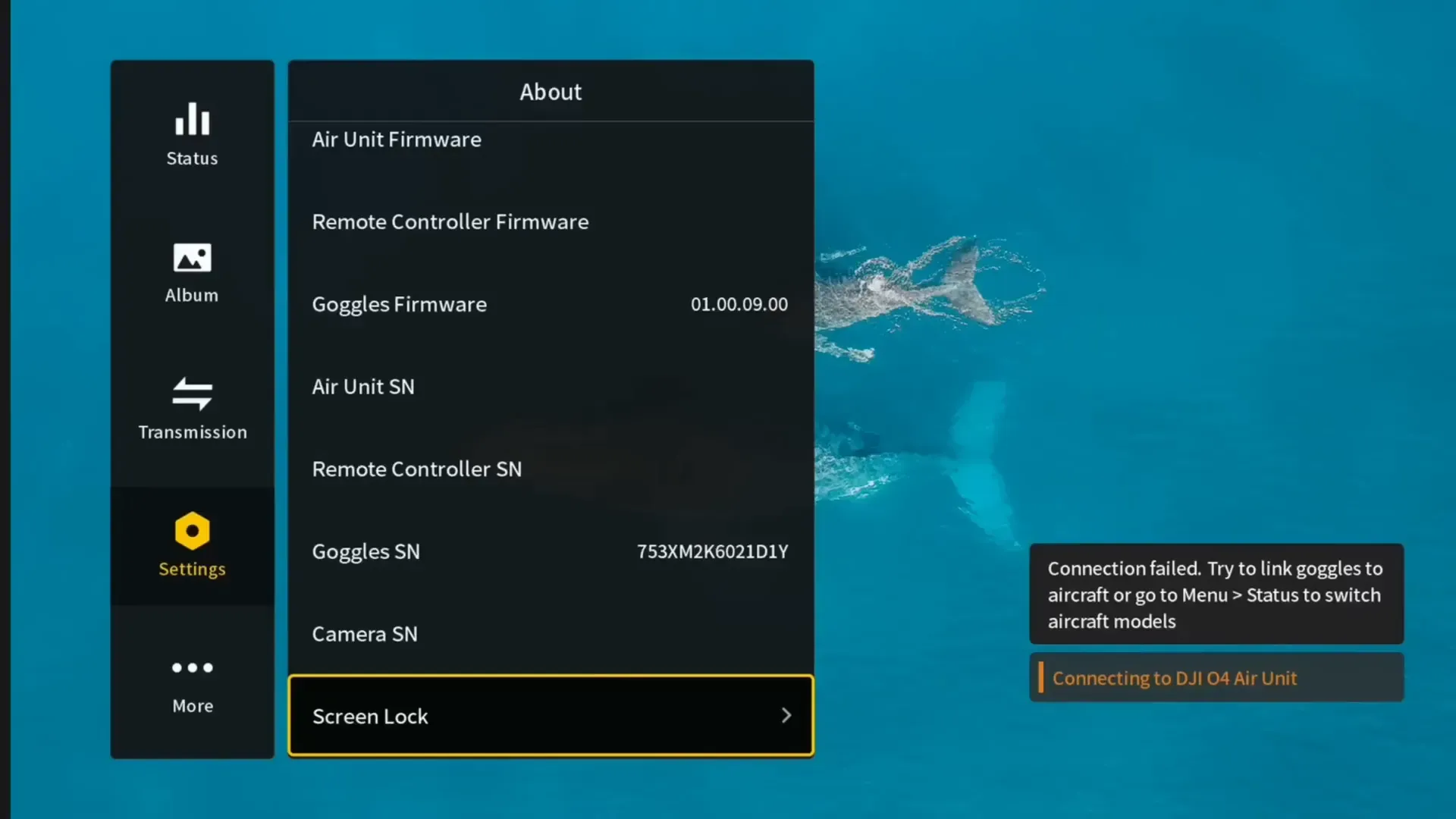Switch to the Album menu label
Image resolution: width=1456 pixels, height=819 pixels.
point(192,295)
